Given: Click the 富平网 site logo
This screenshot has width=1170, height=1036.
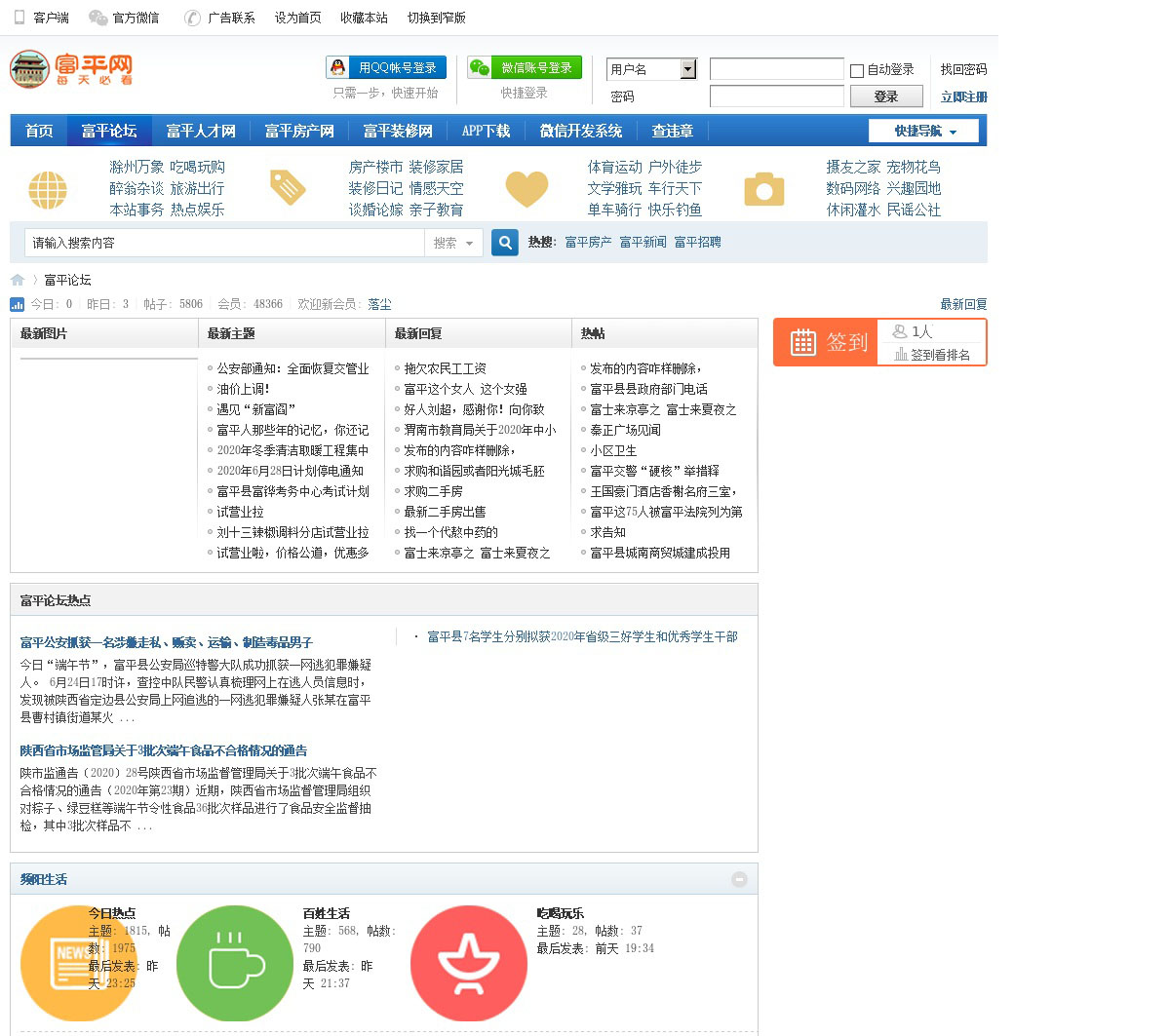Looking at the screenshot, I should [71, 69].
